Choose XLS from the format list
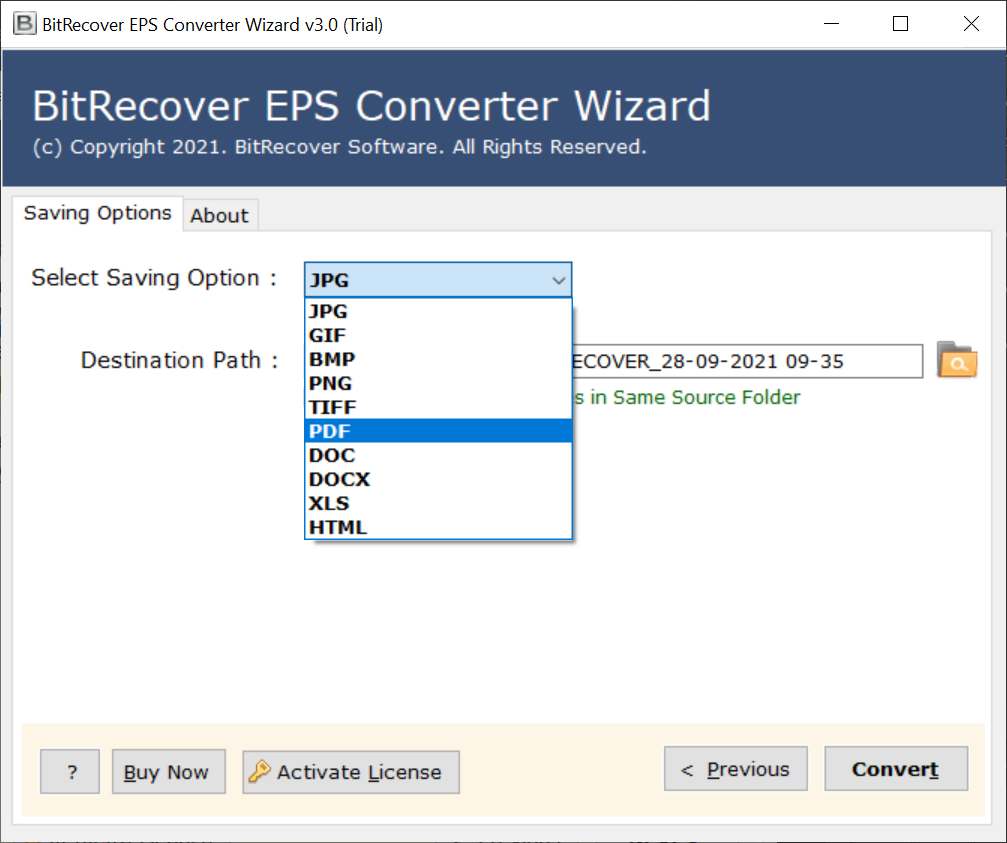 pos(438,503)
